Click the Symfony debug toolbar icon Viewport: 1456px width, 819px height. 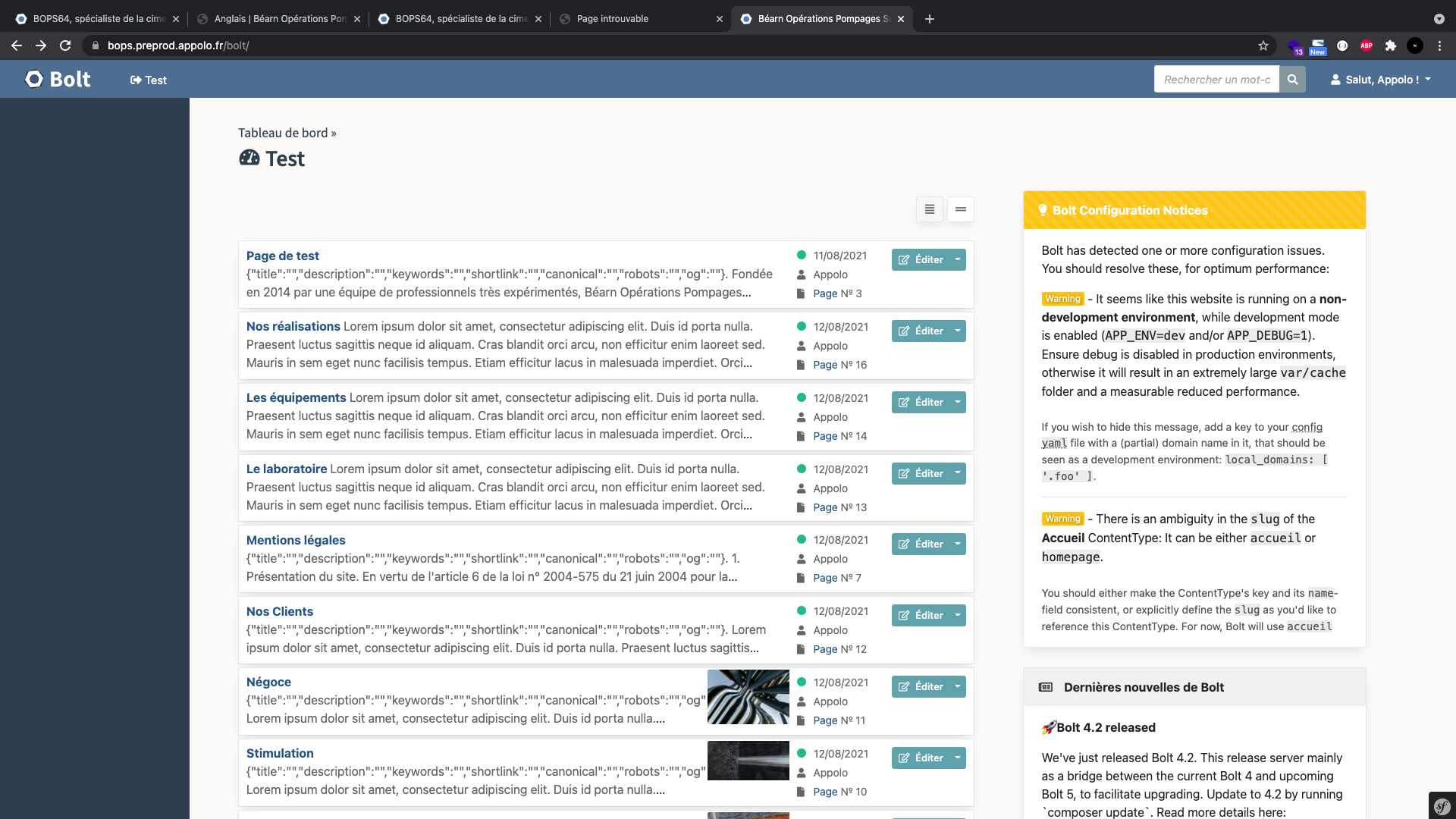pos(1442,806)
